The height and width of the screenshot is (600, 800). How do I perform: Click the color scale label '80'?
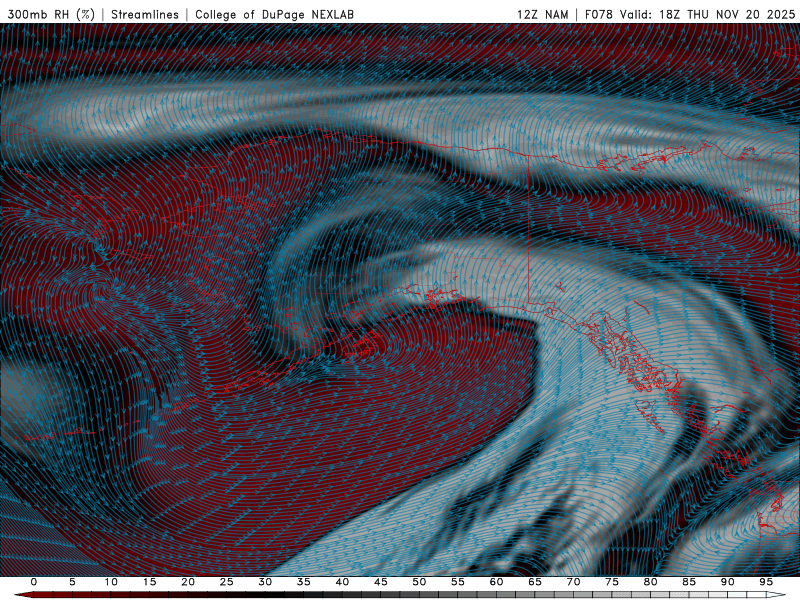650,582
